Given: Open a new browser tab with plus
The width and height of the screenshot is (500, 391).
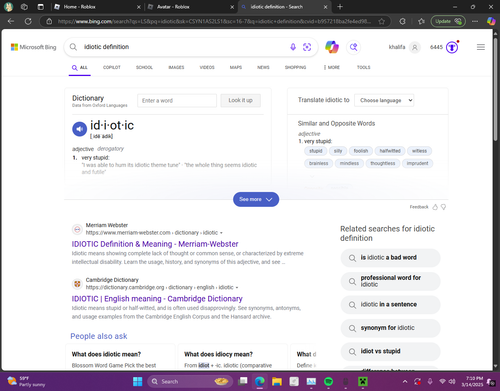Looking at the screenshot, I should point(340,7).
